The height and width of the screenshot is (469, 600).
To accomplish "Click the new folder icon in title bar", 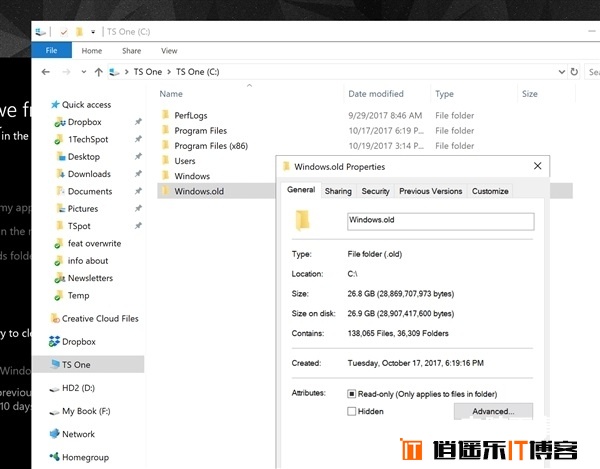I will [x=79, y=32].
